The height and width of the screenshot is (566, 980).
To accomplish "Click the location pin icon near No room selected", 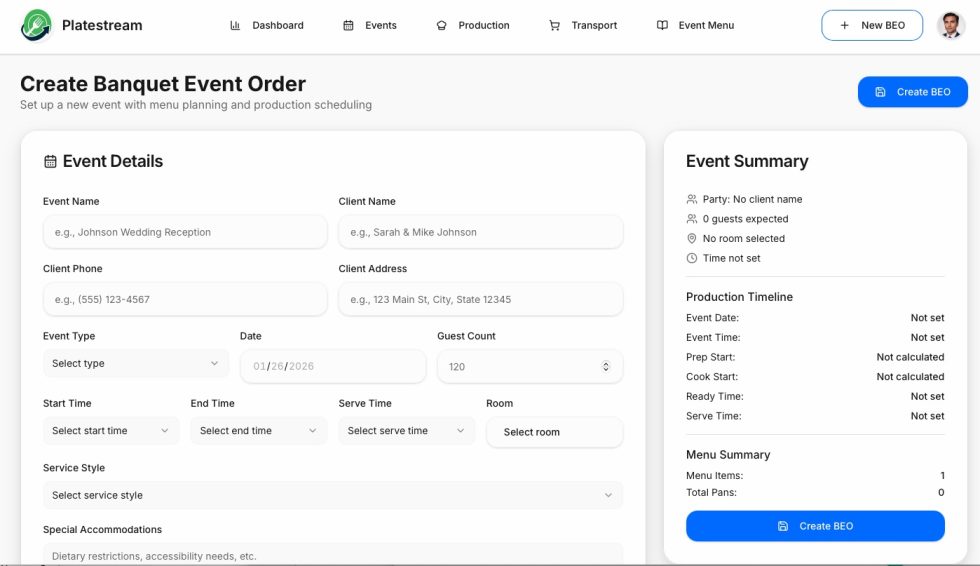I will 691,239.
